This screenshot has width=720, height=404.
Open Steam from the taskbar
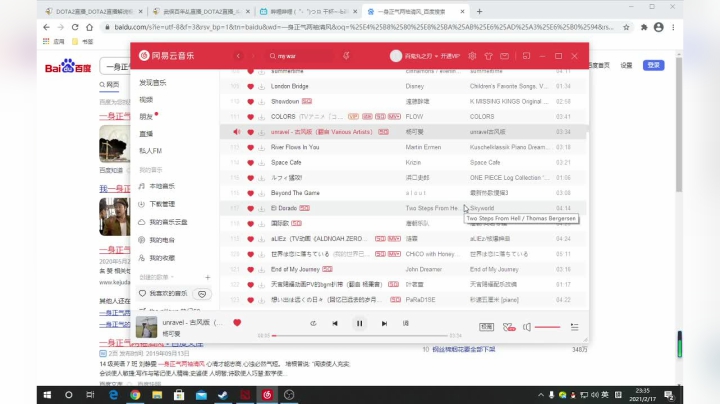pyautogui.click(x=223, y=395)
